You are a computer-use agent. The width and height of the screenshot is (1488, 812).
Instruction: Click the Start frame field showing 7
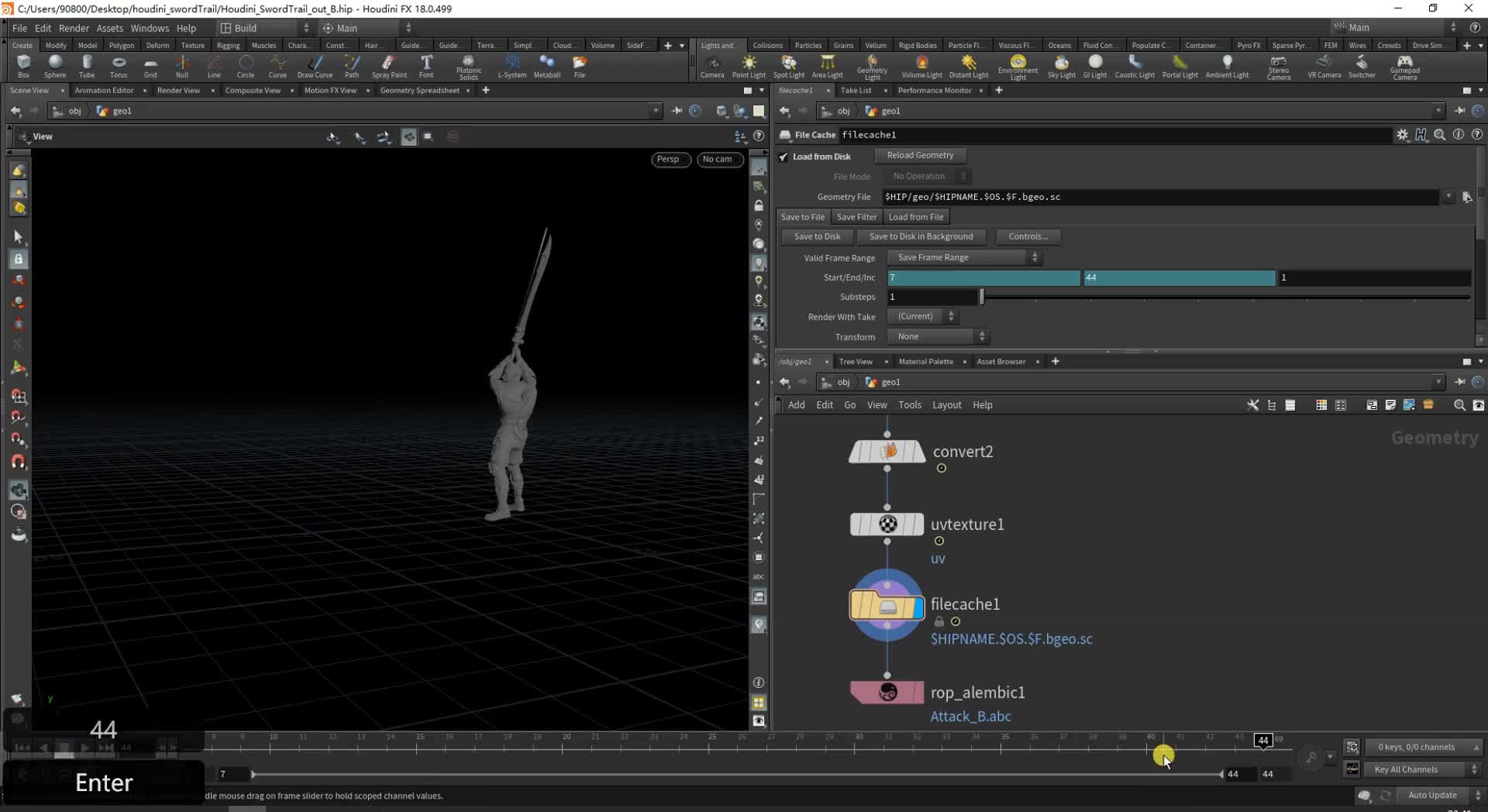pos(983,277)
